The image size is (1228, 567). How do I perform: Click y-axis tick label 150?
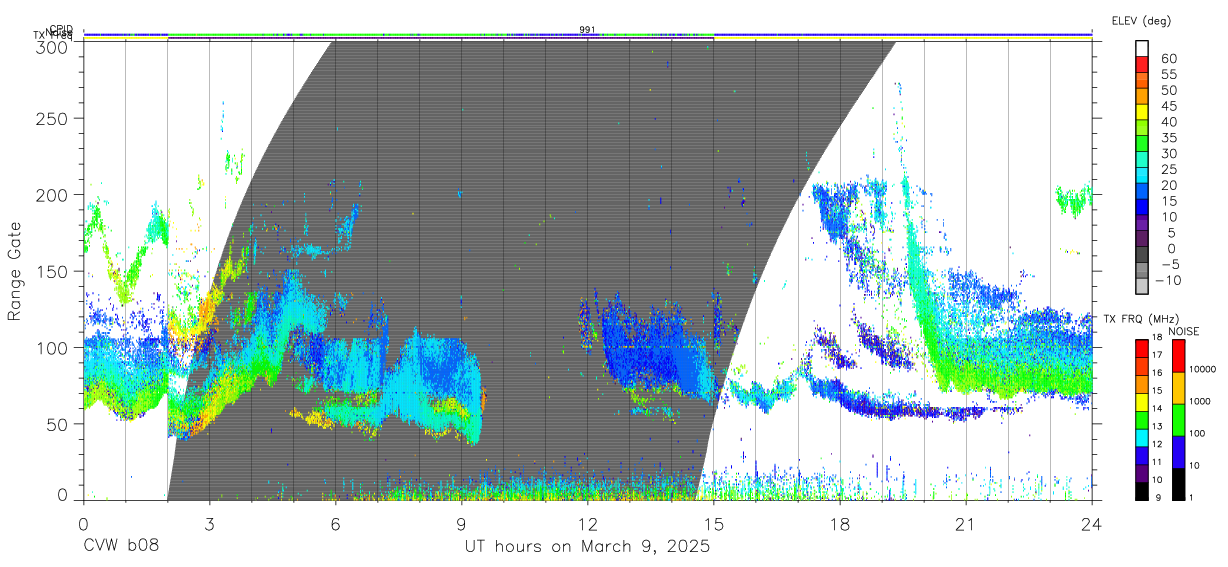53,271
